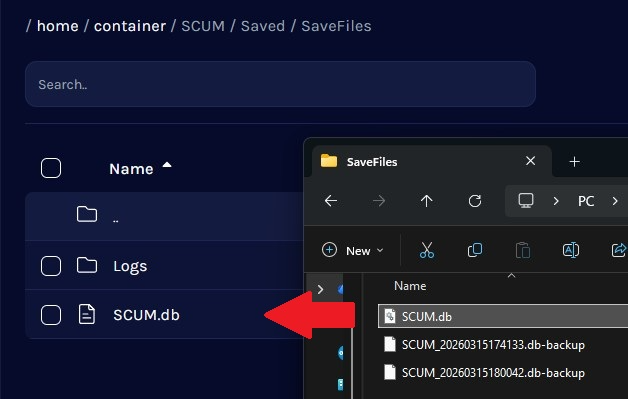This screenshot has width=628, height=399.
Task: Click the sort caret above Explorer Name column
Action: click(x=511, y=276)
